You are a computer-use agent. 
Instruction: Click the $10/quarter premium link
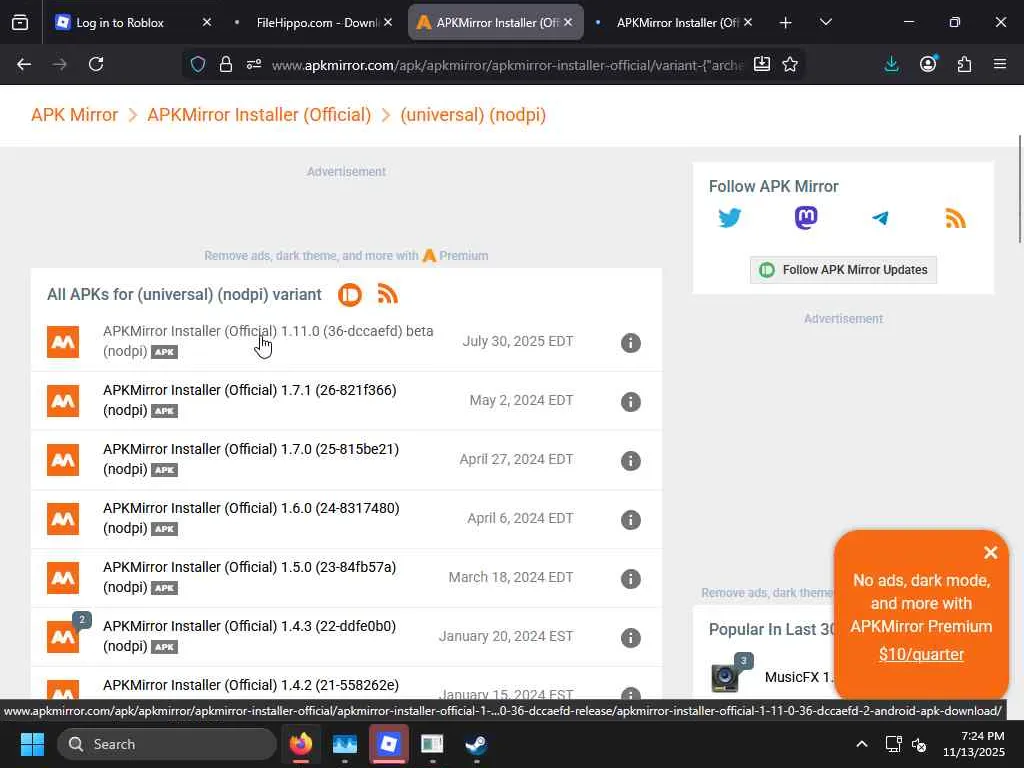tap(921, 654)
